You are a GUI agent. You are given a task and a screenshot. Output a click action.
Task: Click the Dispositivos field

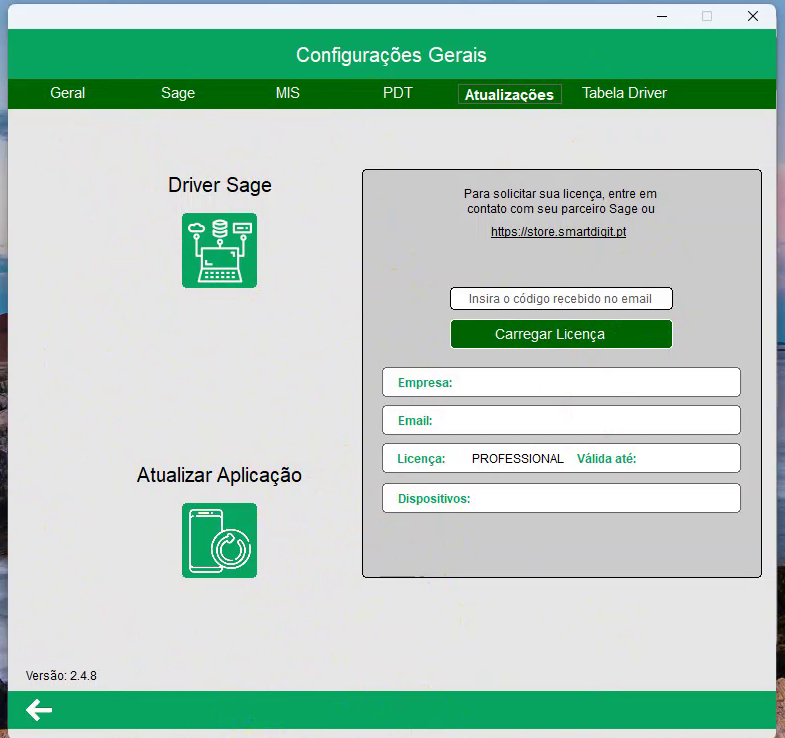pos(561,498)
